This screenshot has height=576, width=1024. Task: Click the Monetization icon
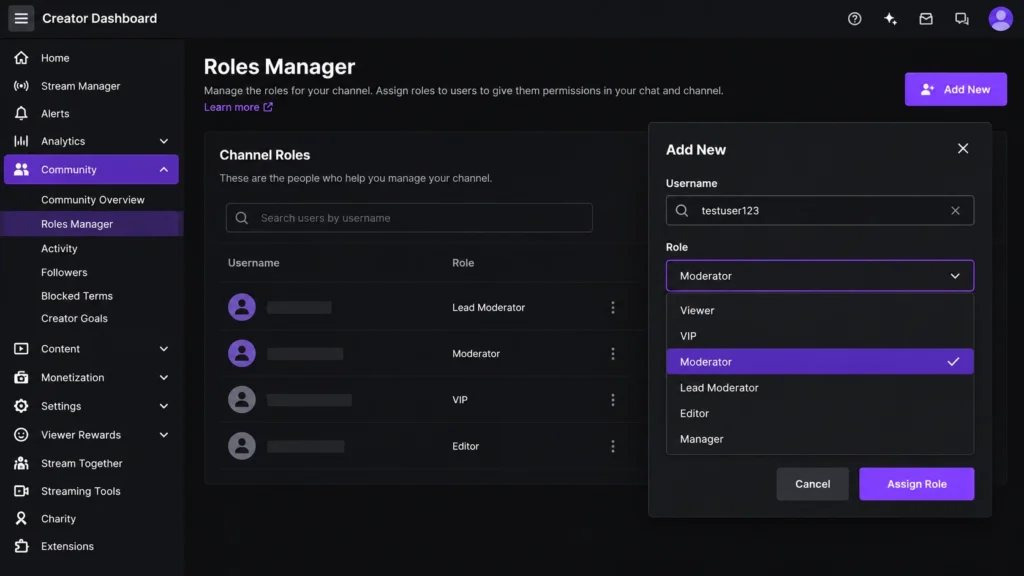point(21,377)
